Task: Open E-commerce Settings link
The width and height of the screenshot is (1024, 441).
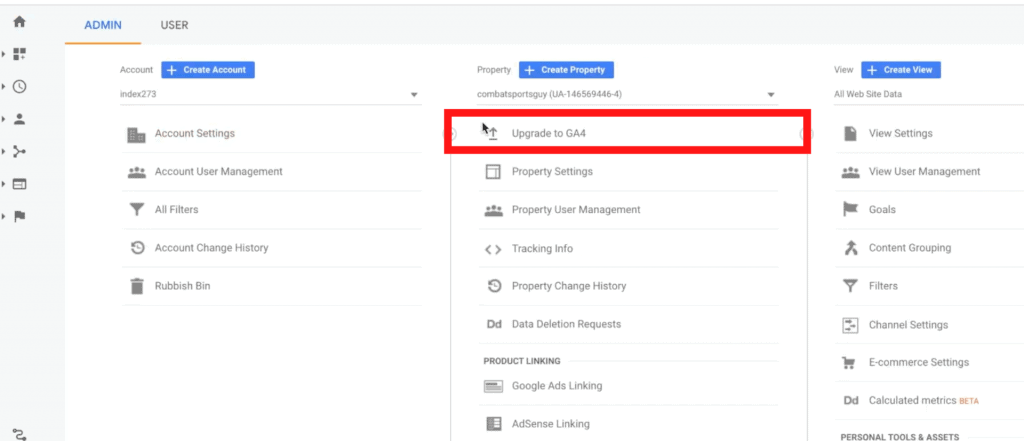Action: [919, 363]
